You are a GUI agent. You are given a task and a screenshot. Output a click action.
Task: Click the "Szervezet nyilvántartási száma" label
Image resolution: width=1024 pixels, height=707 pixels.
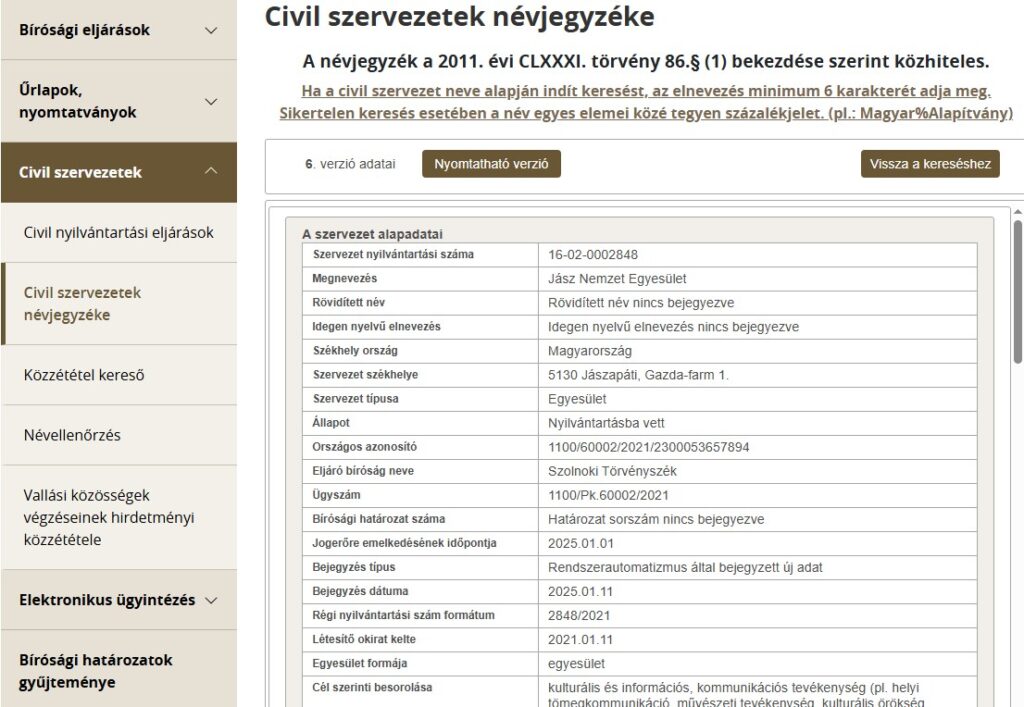coord(393,255)
